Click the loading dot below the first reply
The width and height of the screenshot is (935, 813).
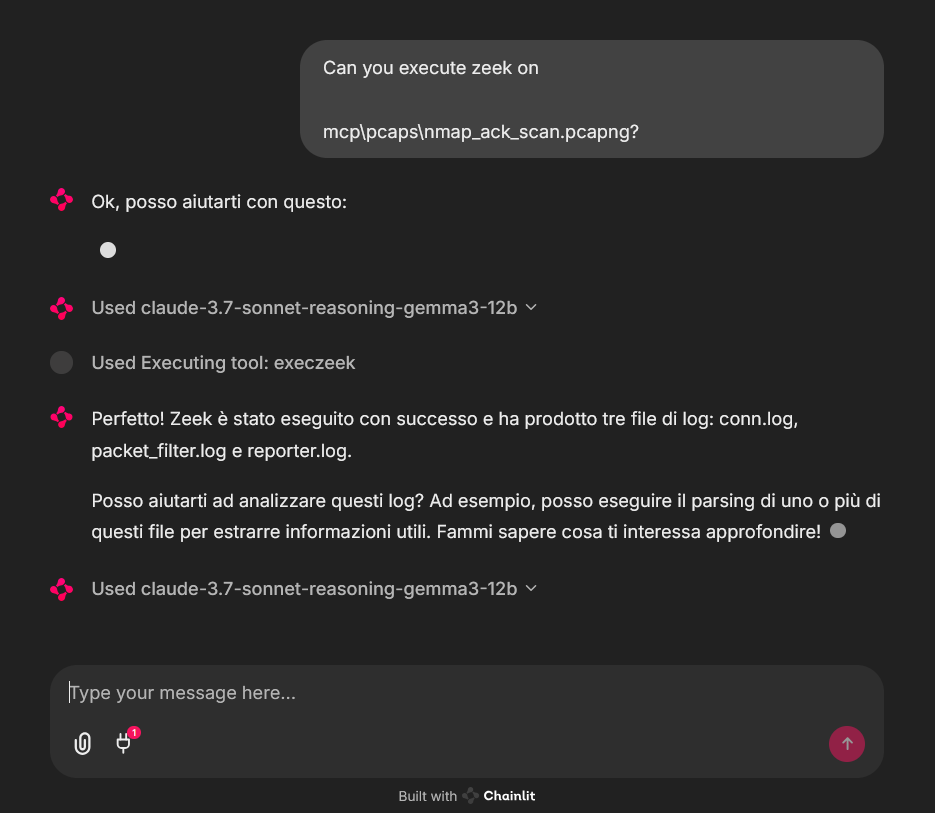pos(108,250)
